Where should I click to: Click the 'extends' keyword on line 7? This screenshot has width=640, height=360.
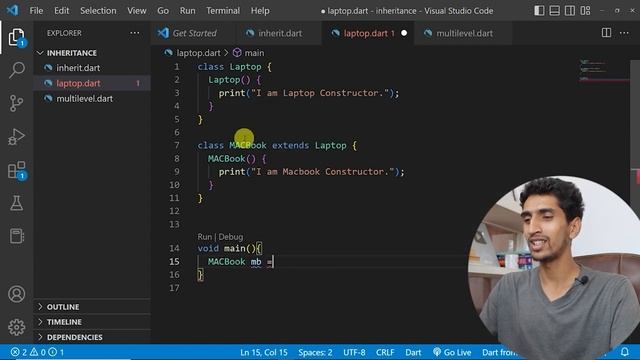[290, 145]
